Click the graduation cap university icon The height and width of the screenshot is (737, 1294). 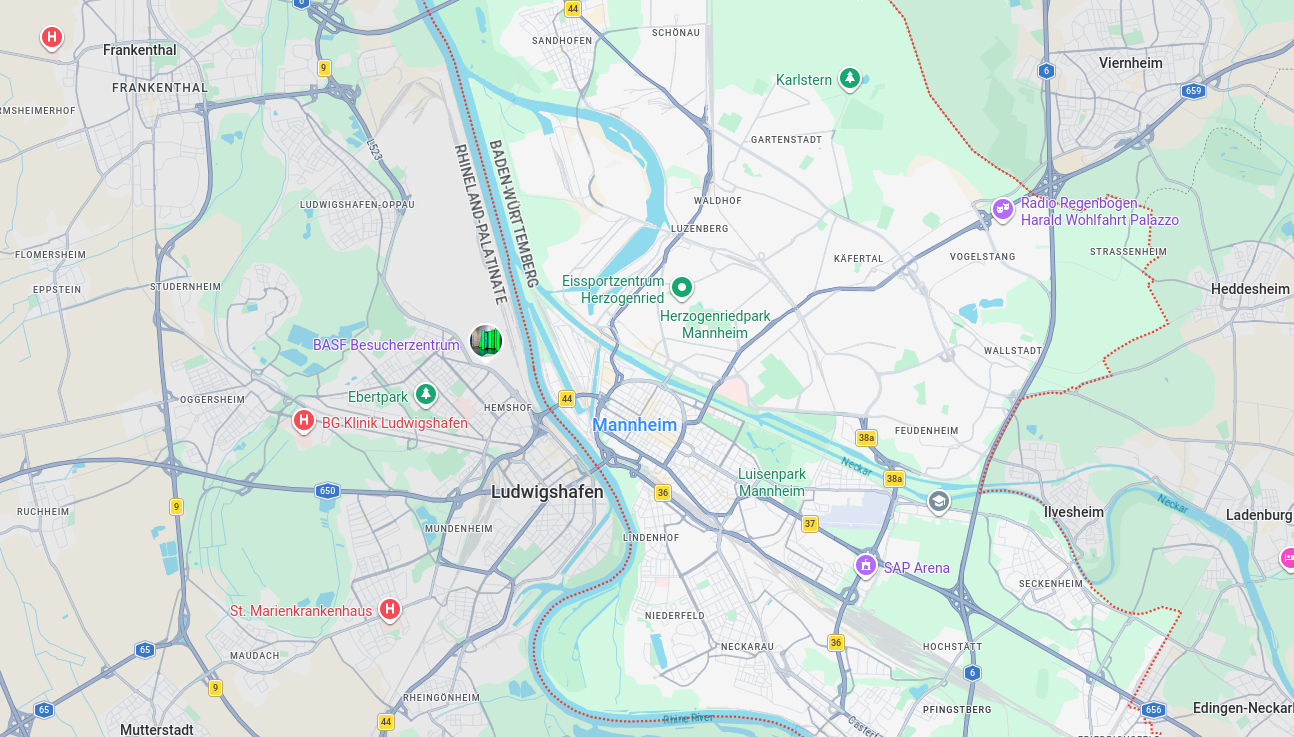point(938,501)
